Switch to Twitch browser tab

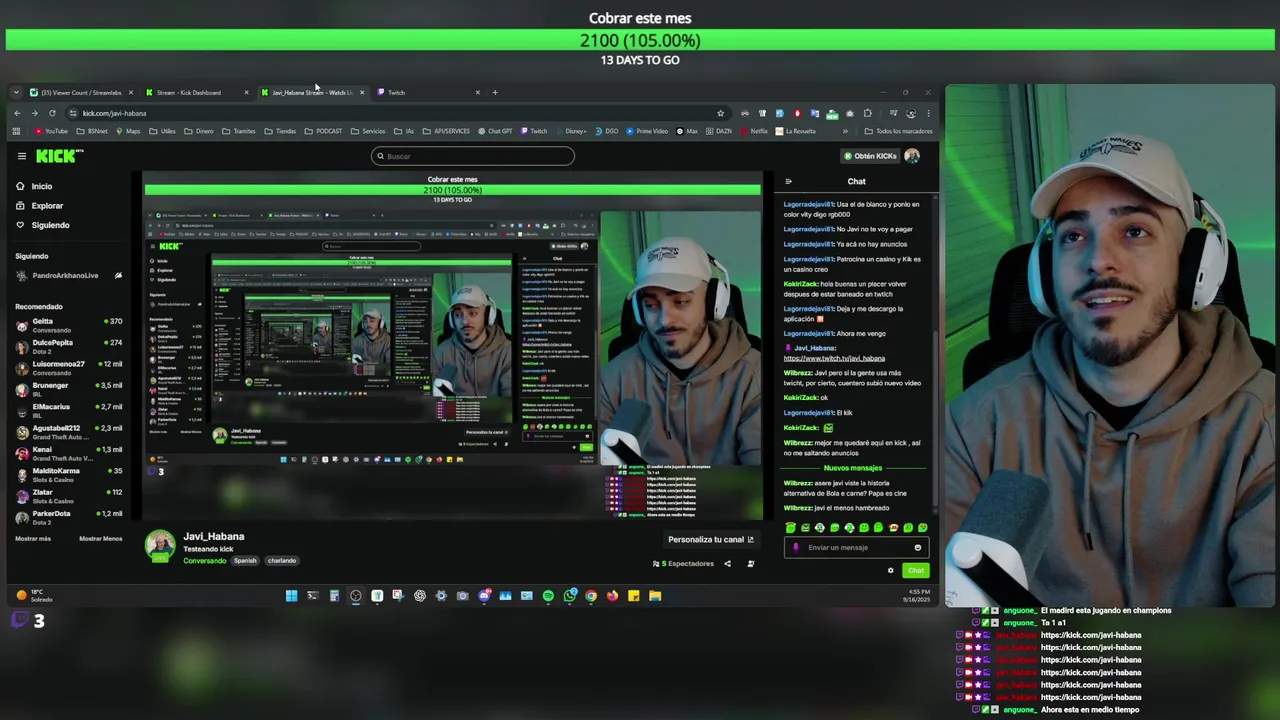click(x=428, y=93)
